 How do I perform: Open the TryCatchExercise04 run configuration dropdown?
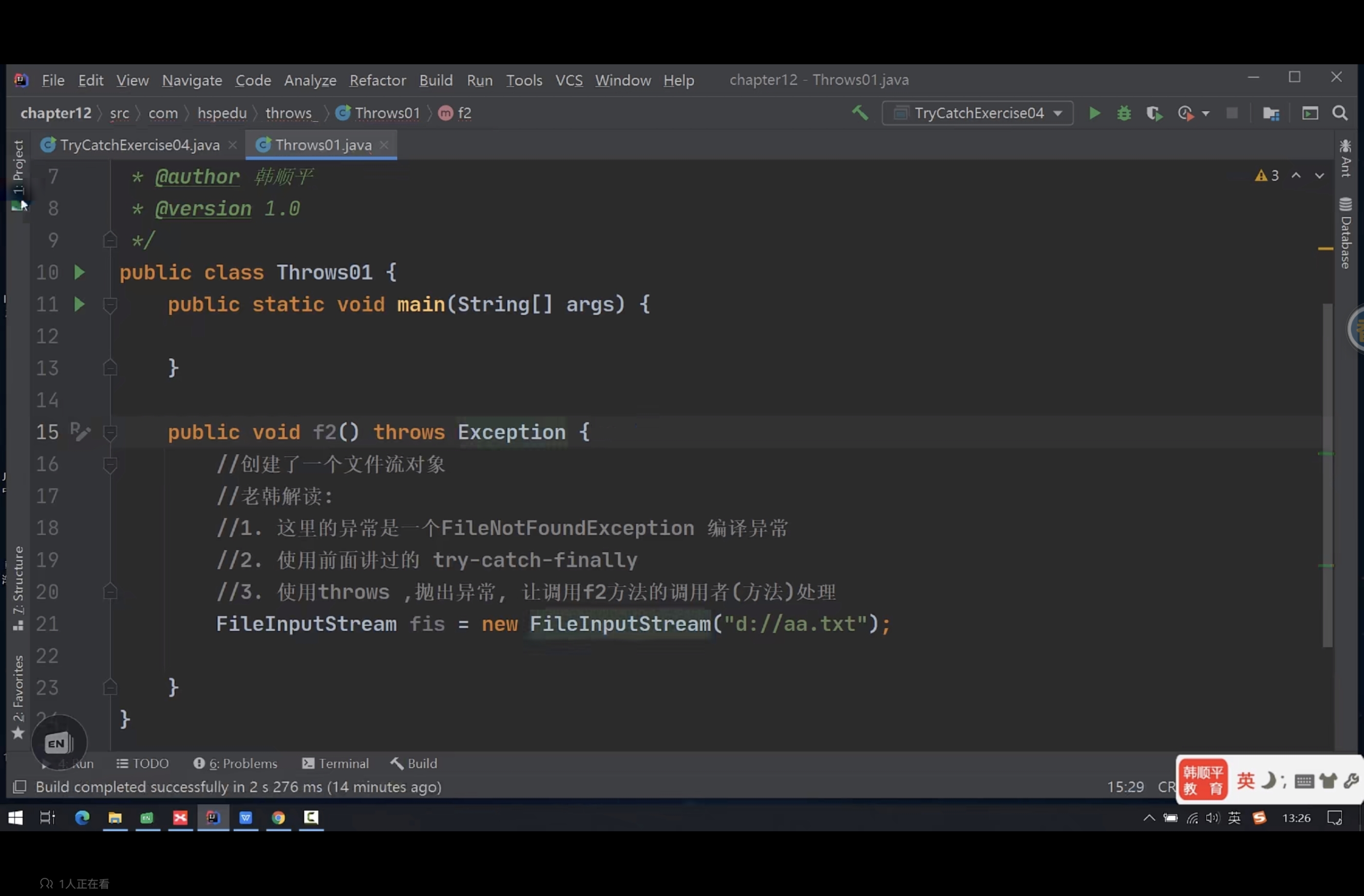coord(978,113)
